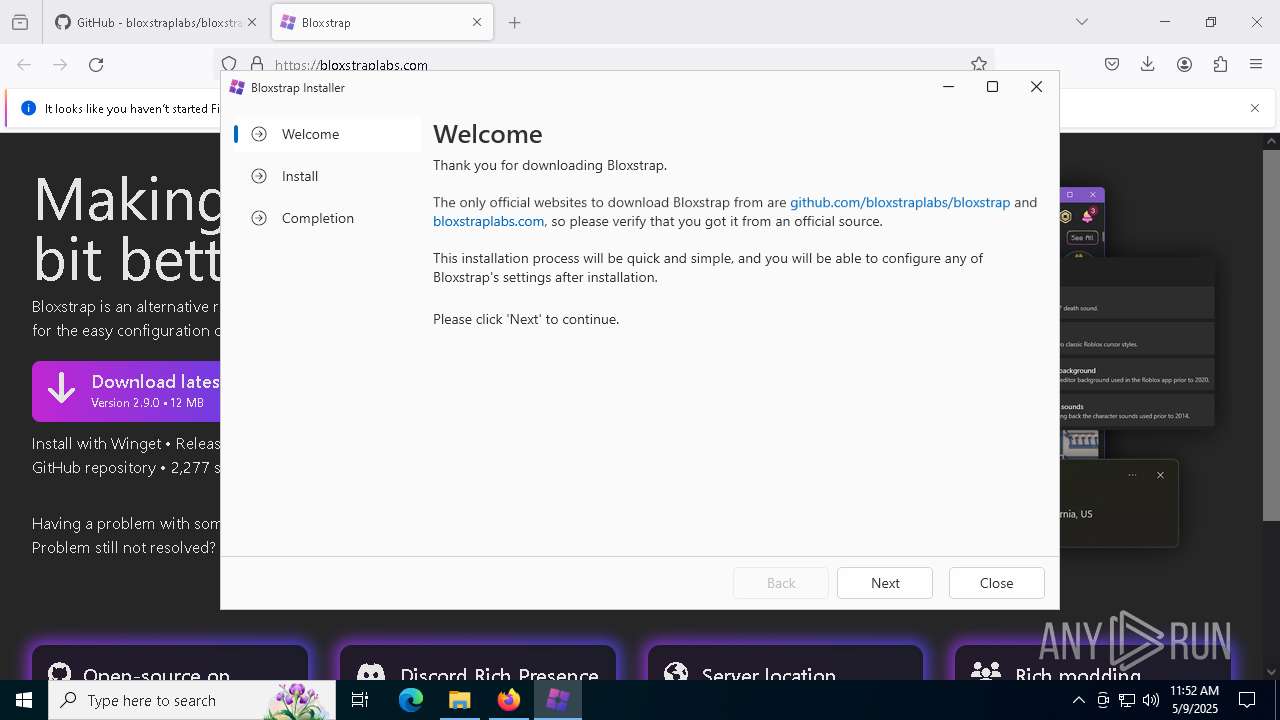Image resolution: width=1280 pixels, height=720 pixels.
Task: Select the Welcome step in installer sidebar
Action: pos(326,134)
